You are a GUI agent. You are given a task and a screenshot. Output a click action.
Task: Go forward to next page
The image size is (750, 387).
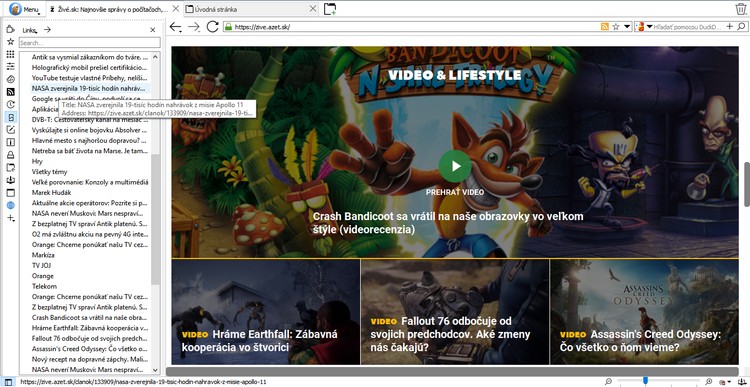[194, 27]
